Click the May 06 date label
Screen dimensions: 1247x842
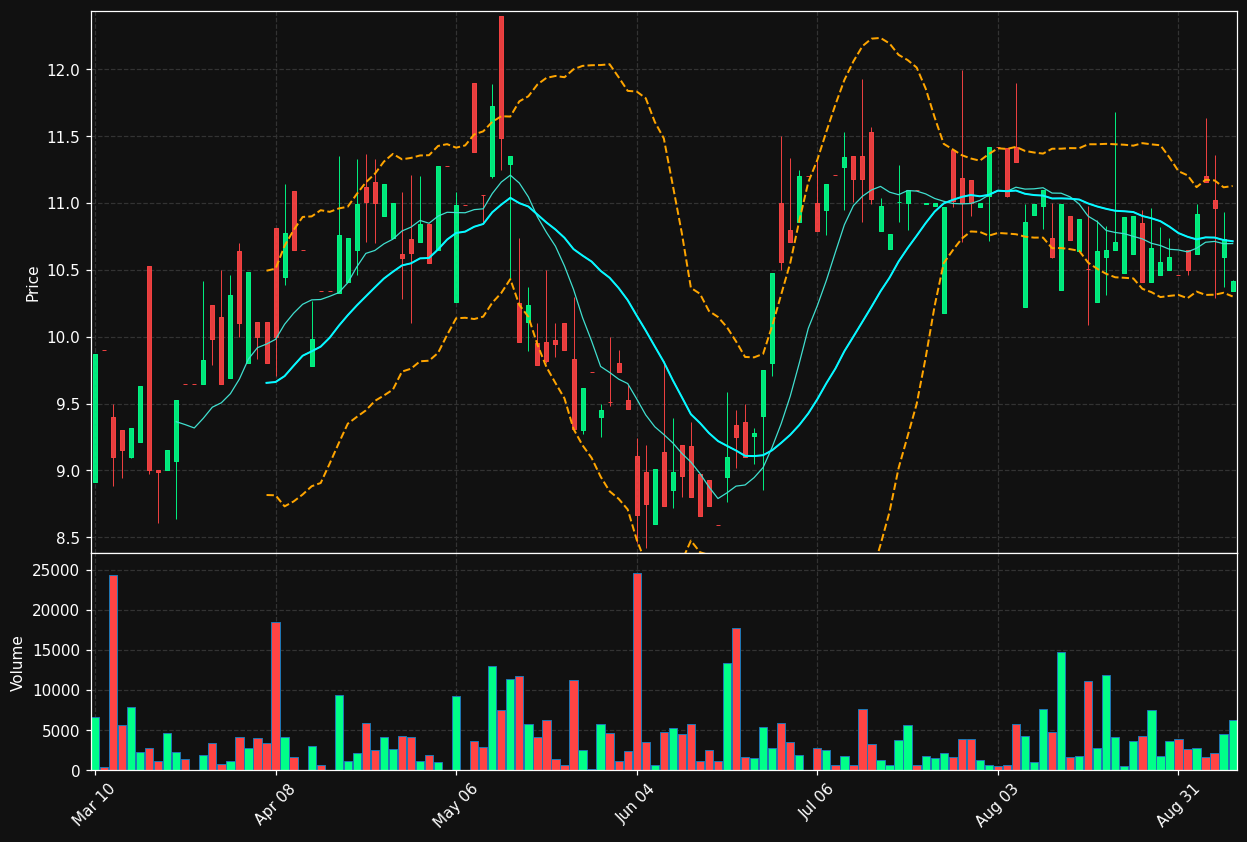coord(454,803)
